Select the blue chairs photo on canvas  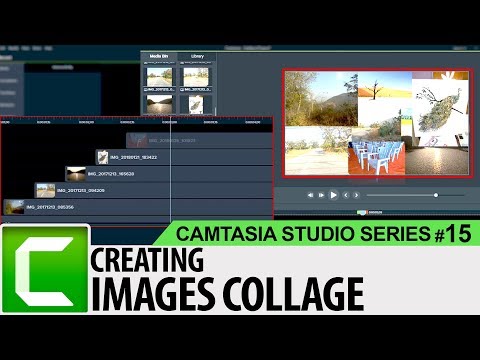377,158
